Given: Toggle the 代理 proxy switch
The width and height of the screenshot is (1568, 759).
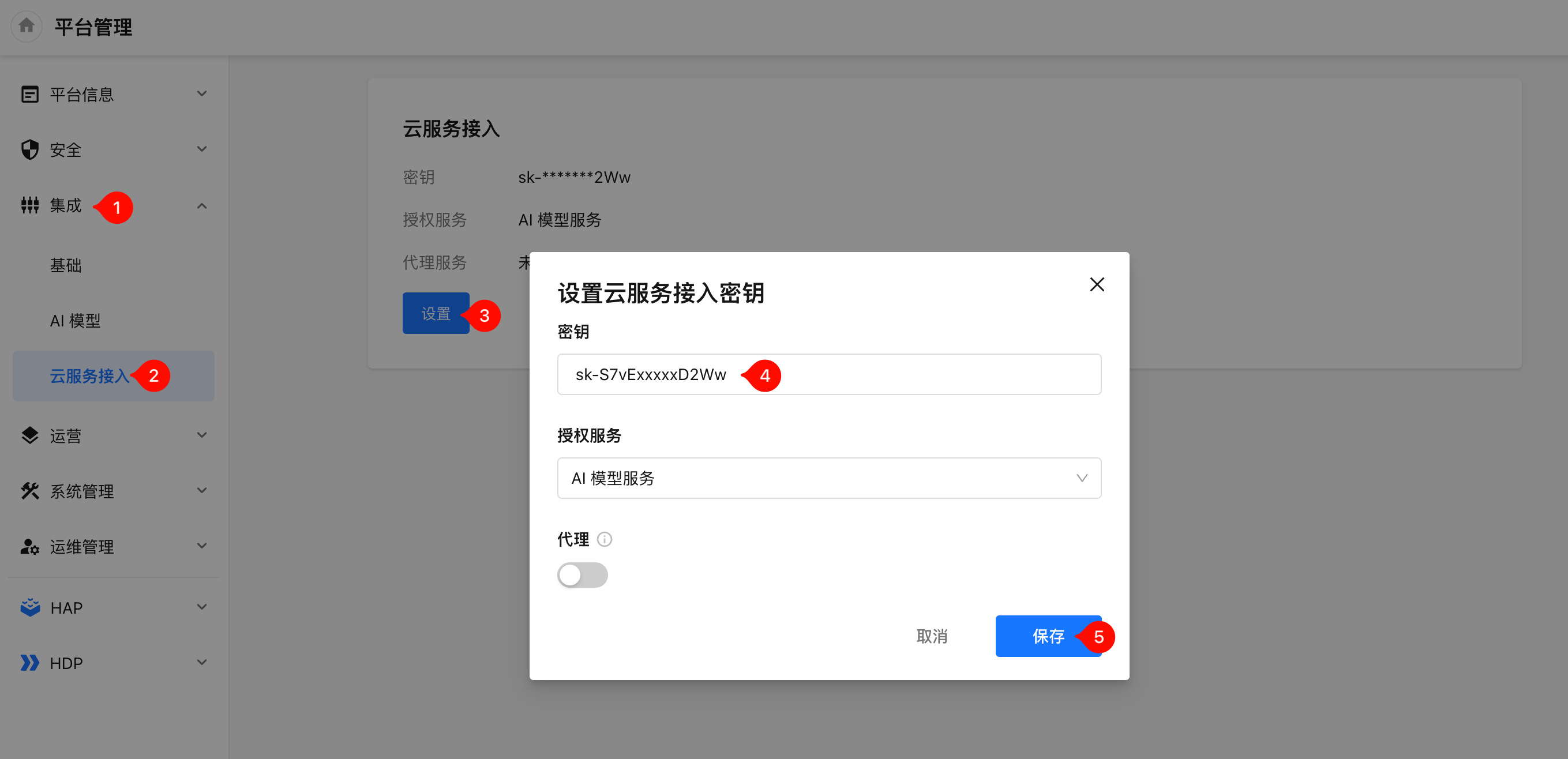Looking at the screenshot, I should 583,574.
